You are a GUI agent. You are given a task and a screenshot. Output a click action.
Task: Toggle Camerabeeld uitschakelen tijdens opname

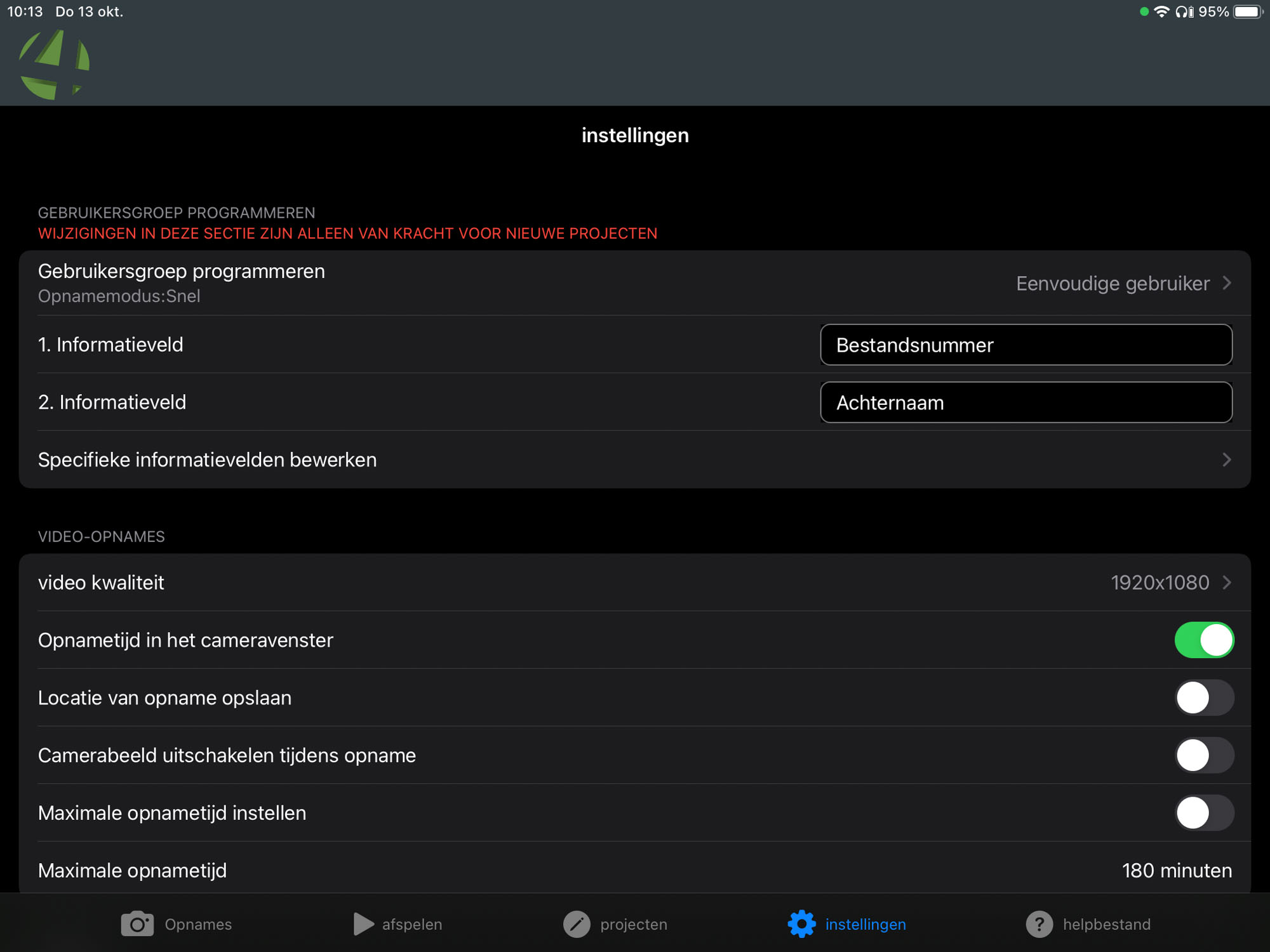click(1203, 755)
